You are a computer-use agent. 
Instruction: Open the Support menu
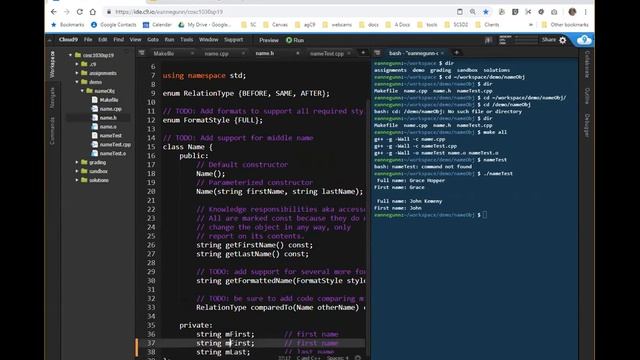(x=233, y=40)
